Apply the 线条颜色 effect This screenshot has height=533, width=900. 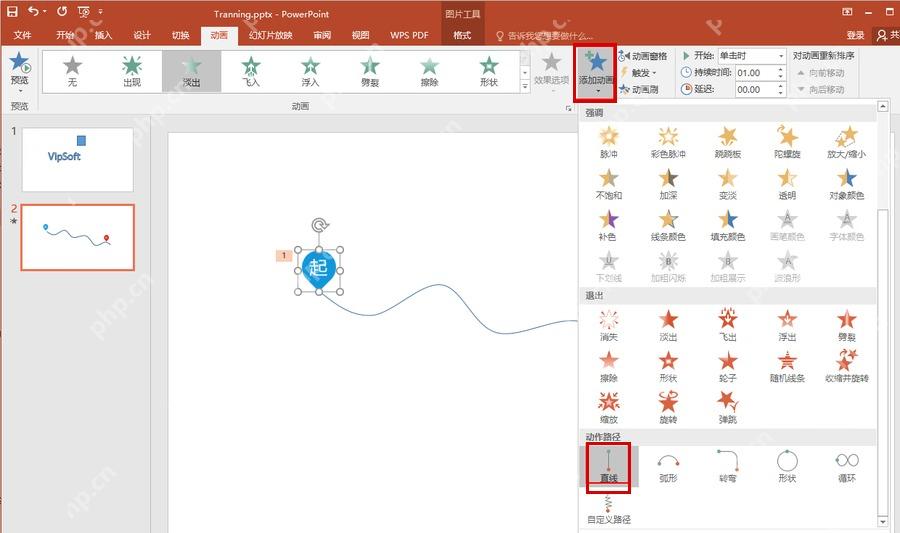coord(668,225)
